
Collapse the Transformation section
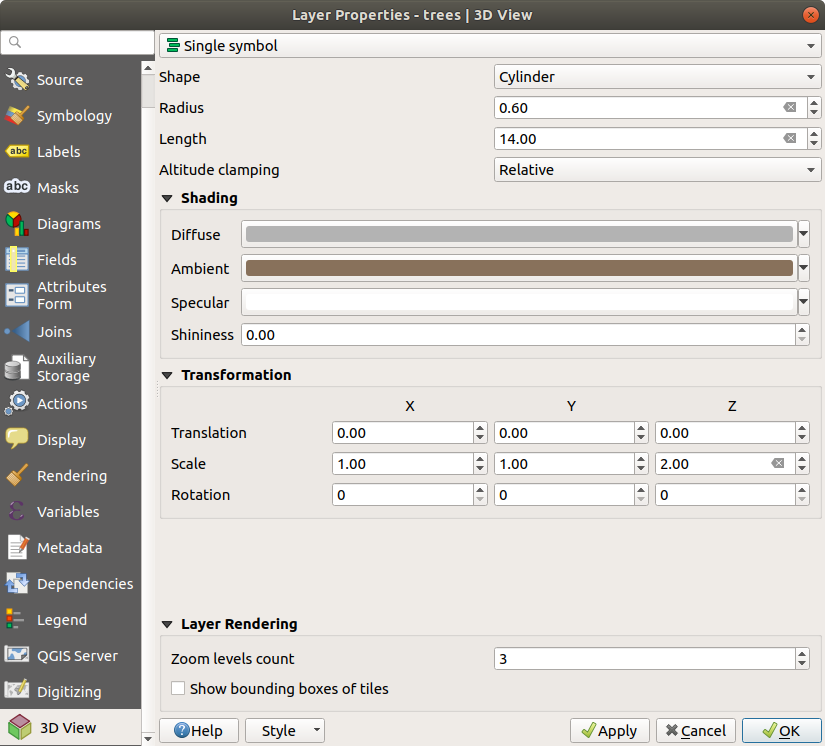167,376
